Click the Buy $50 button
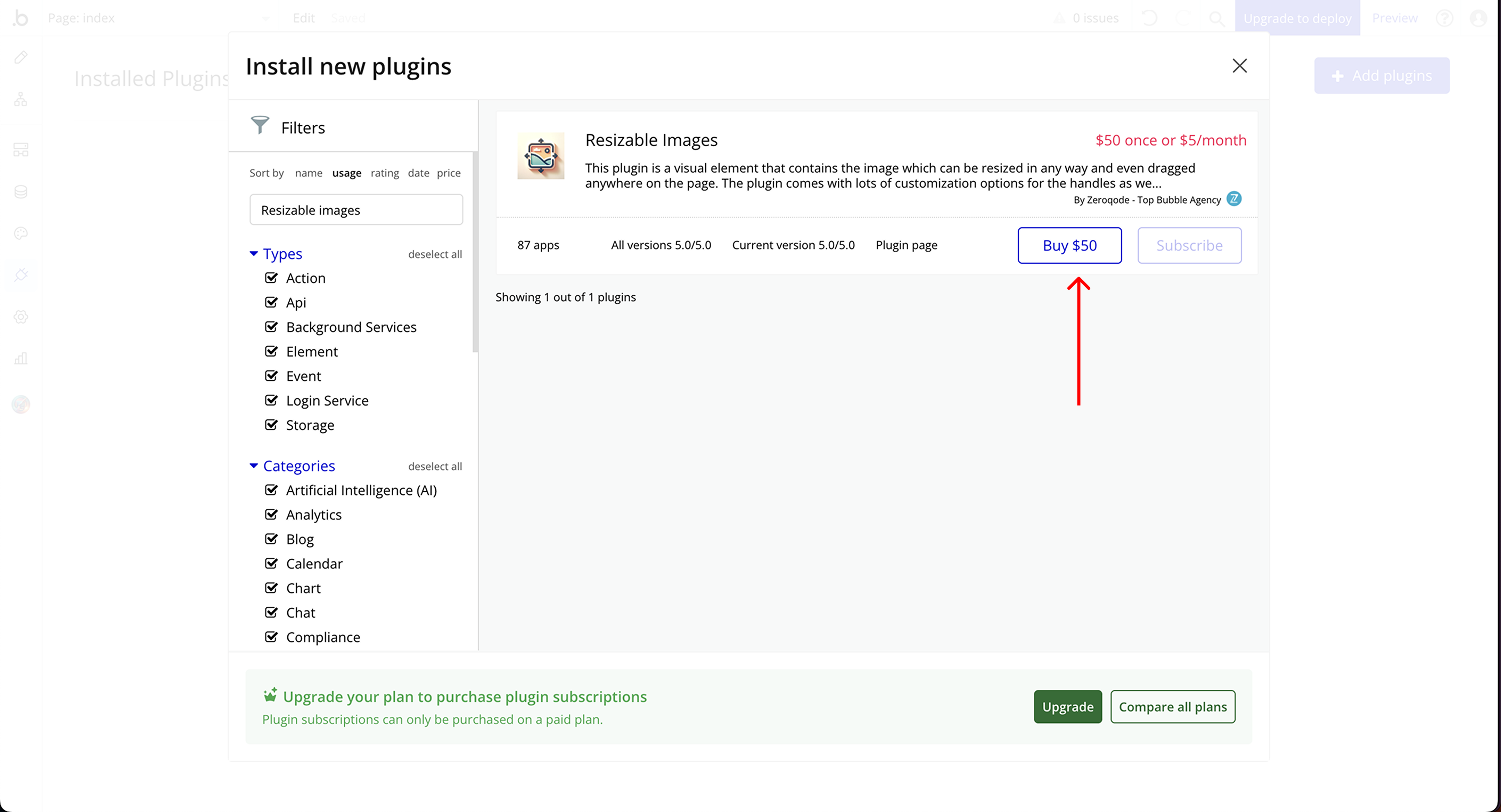Image resolution: width=1501 pixels, height=812 pixels. click(x=1069, y=245)
